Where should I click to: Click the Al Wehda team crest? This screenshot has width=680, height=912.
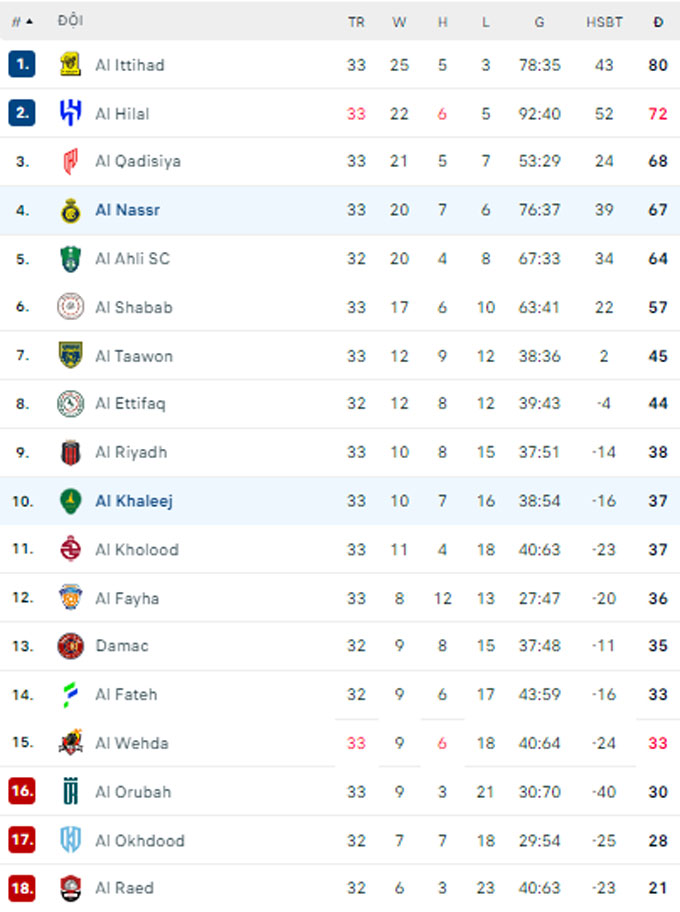[x=70, y=743]
